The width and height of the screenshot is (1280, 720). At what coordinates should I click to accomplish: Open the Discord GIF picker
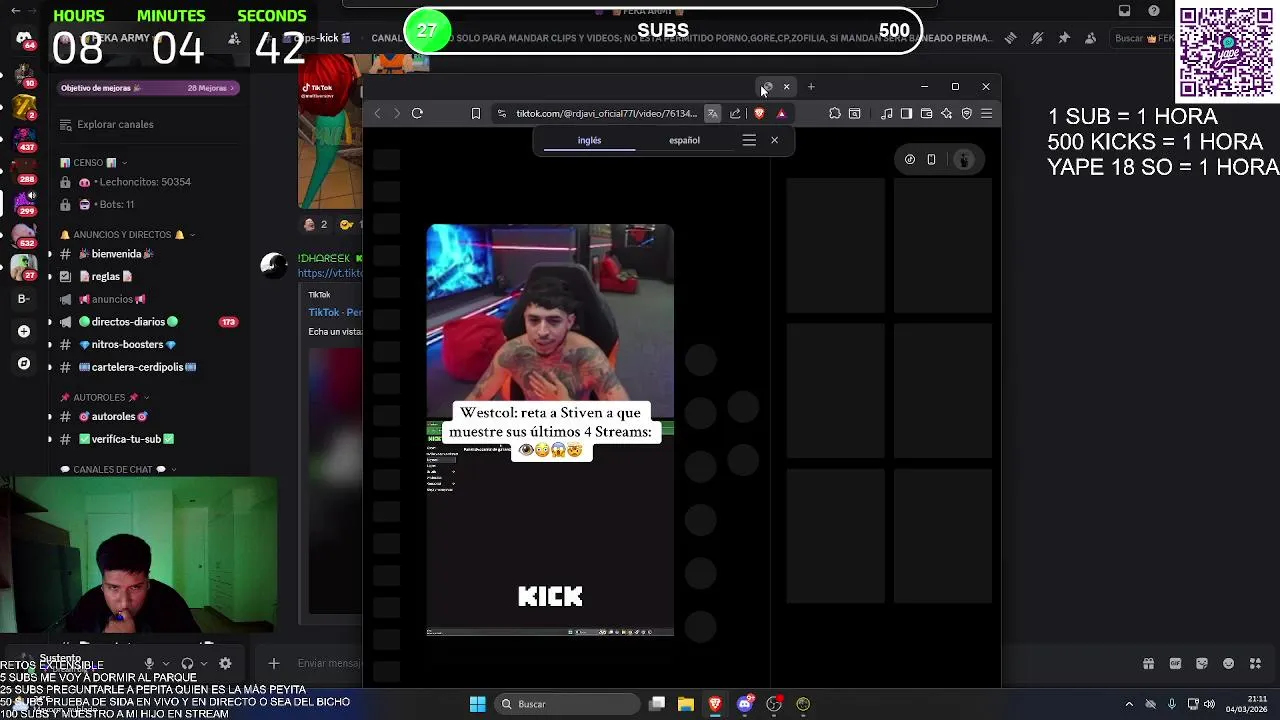(x=1175, y=663)
